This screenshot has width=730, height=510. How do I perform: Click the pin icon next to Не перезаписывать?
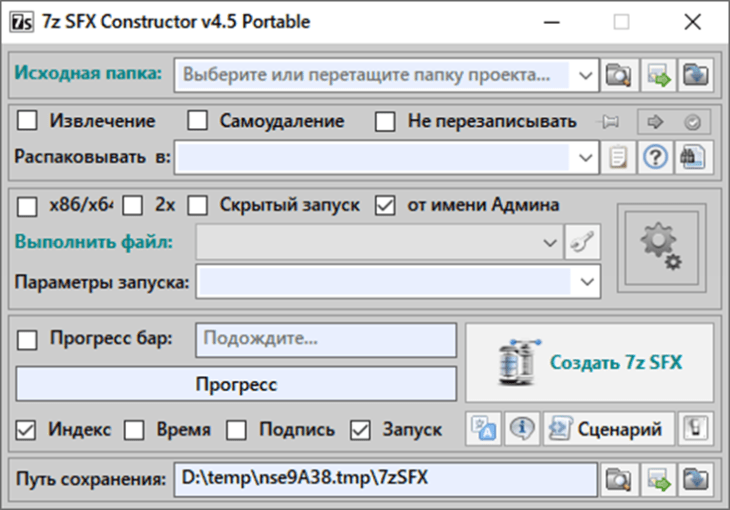[608, 122]
